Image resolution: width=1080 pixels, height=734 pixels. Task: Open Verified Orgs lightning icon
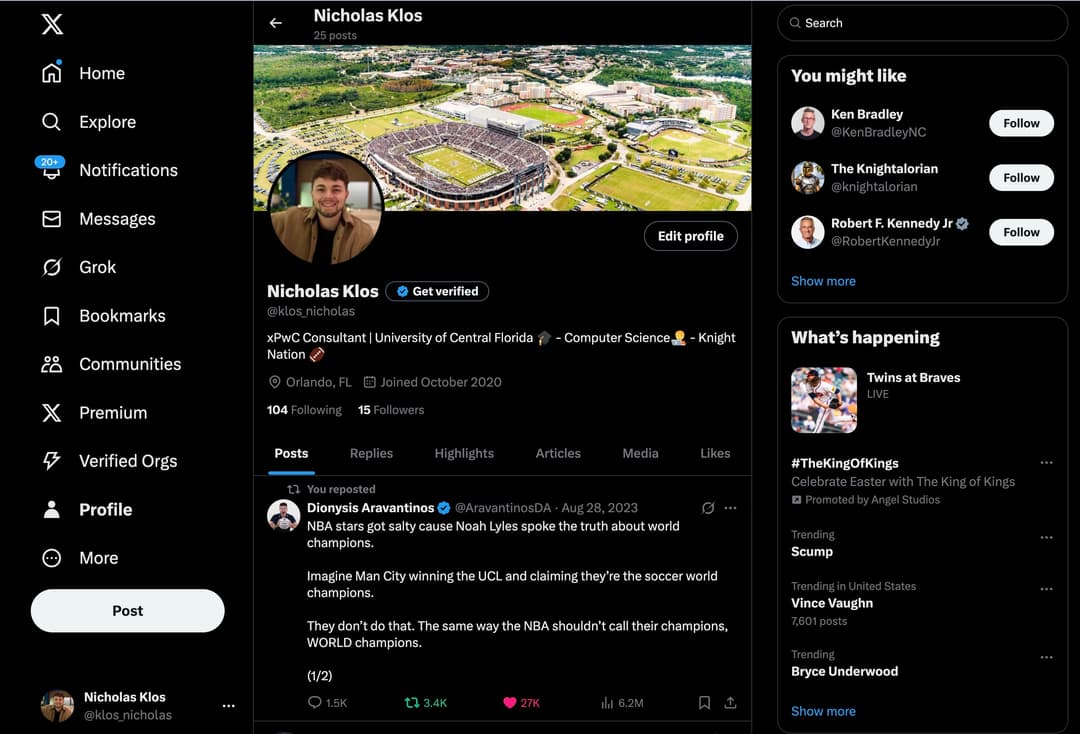coord(52,461)
